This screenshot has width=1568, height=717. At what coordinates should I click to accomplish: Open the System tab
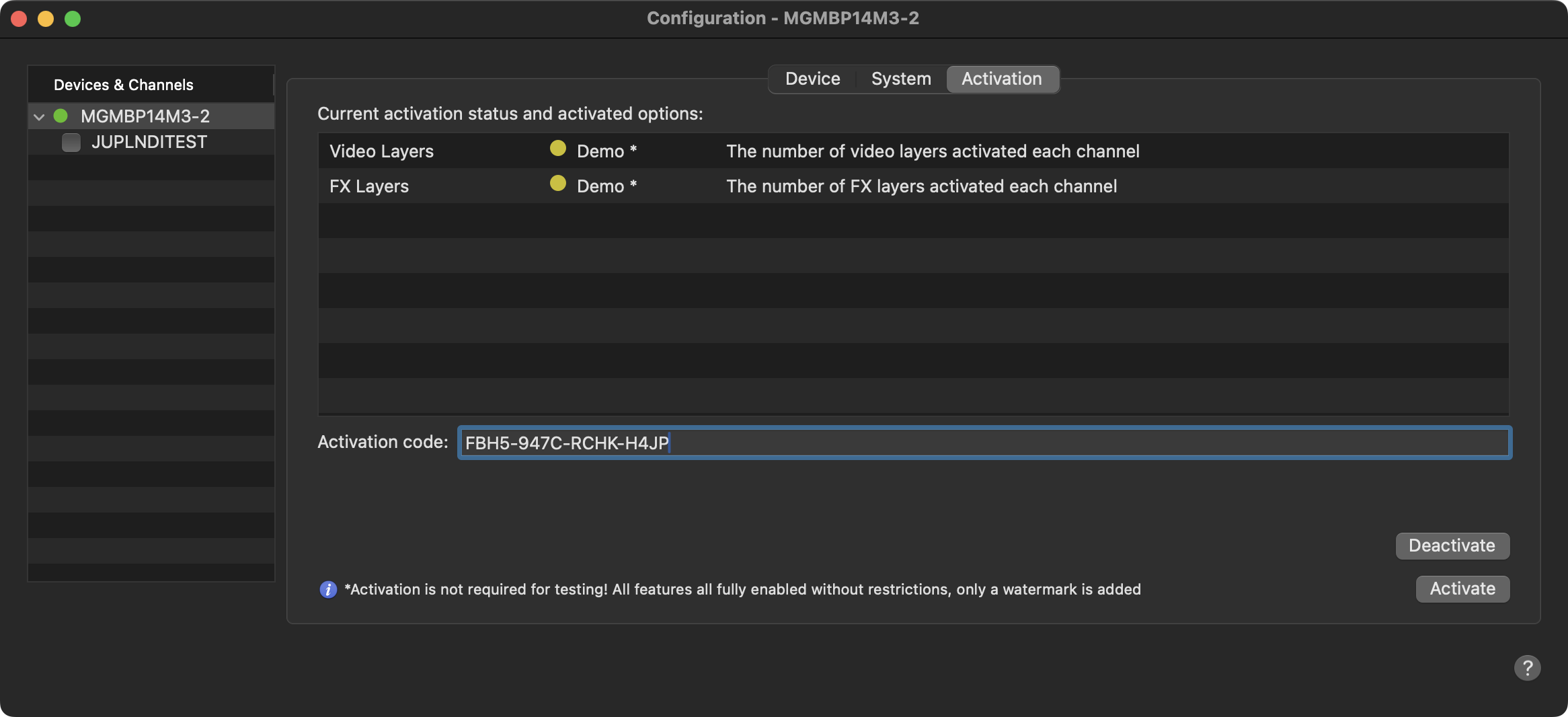pyautogui.click(x=900, y=79)
